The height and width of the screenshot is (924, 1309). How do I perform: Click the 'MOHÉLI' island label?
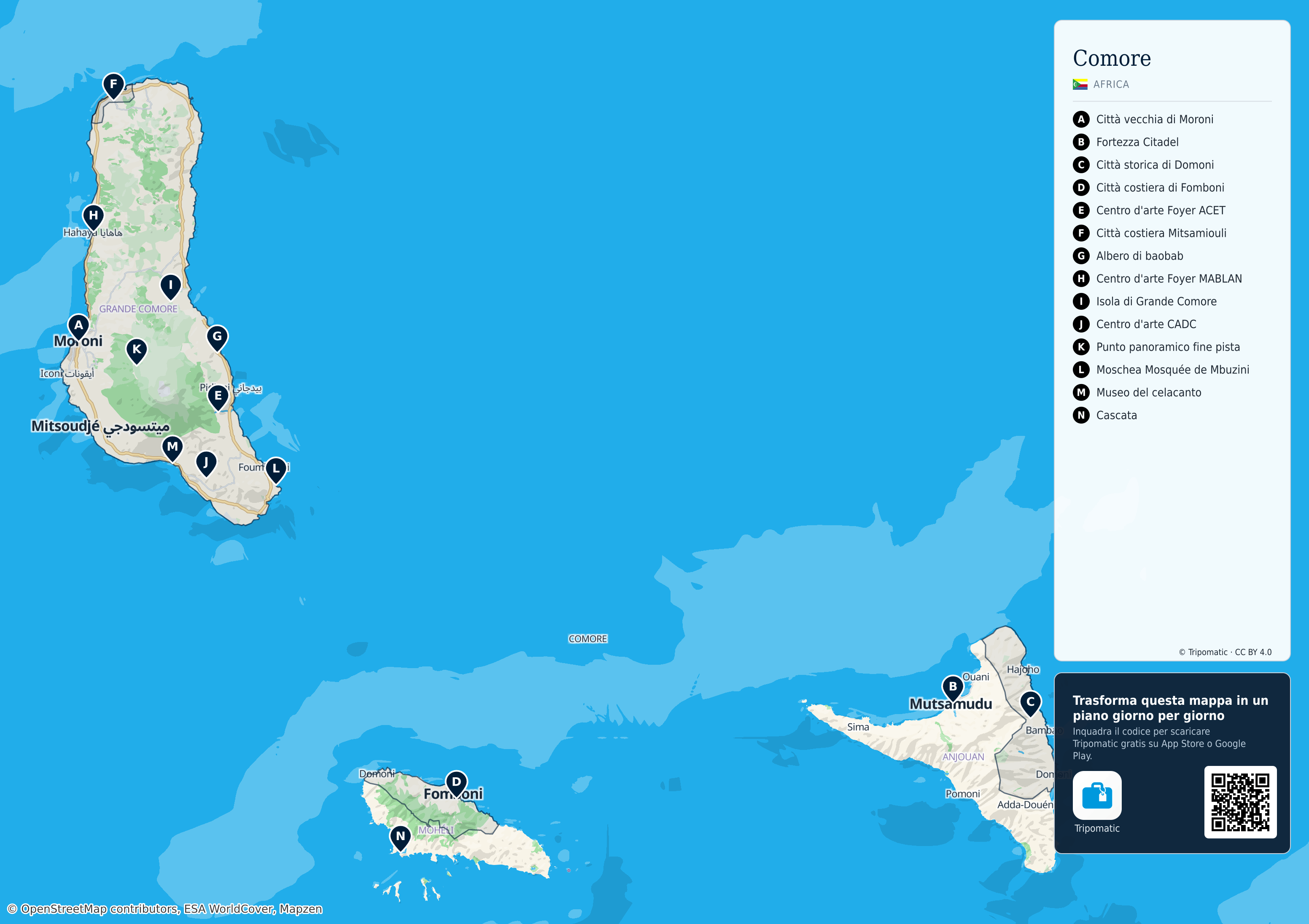436,830
